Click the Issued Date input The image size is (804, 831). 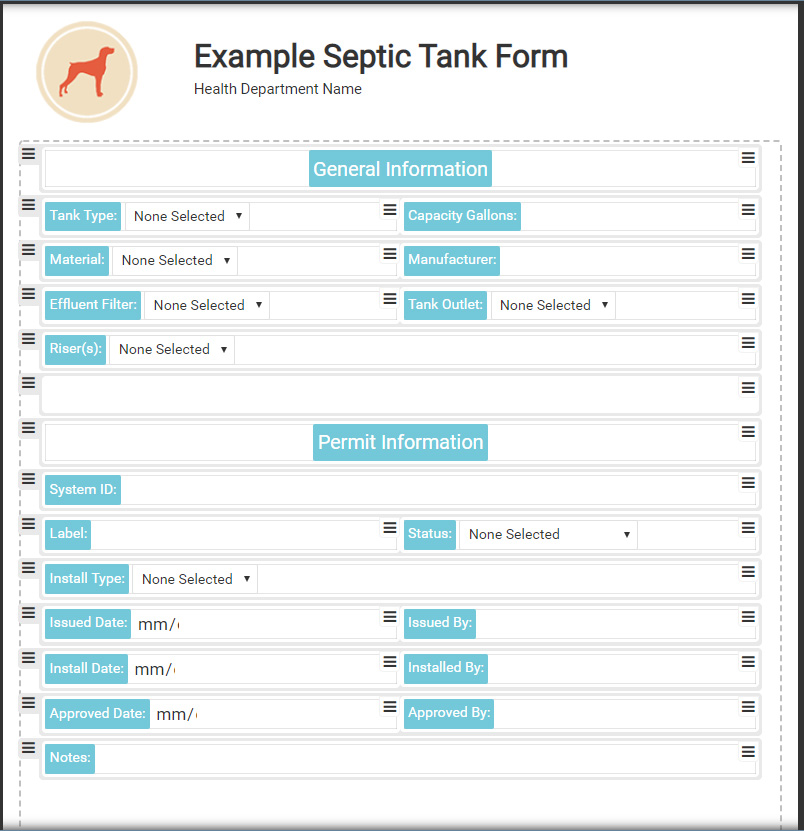(x=263, y=624)
